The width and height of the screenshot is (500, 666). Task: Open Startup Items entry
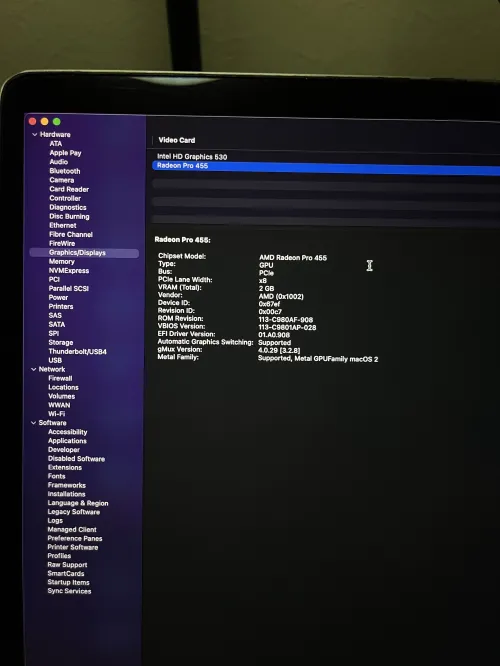pos(68,583)
